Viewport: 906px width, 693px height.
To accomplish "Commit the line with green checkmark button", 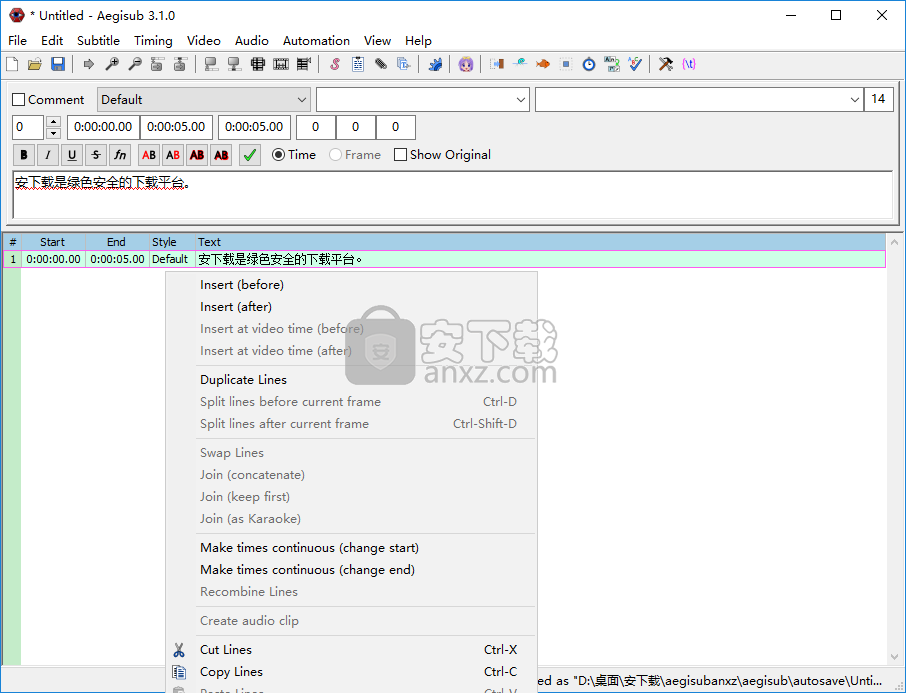I will coord(250,155).
